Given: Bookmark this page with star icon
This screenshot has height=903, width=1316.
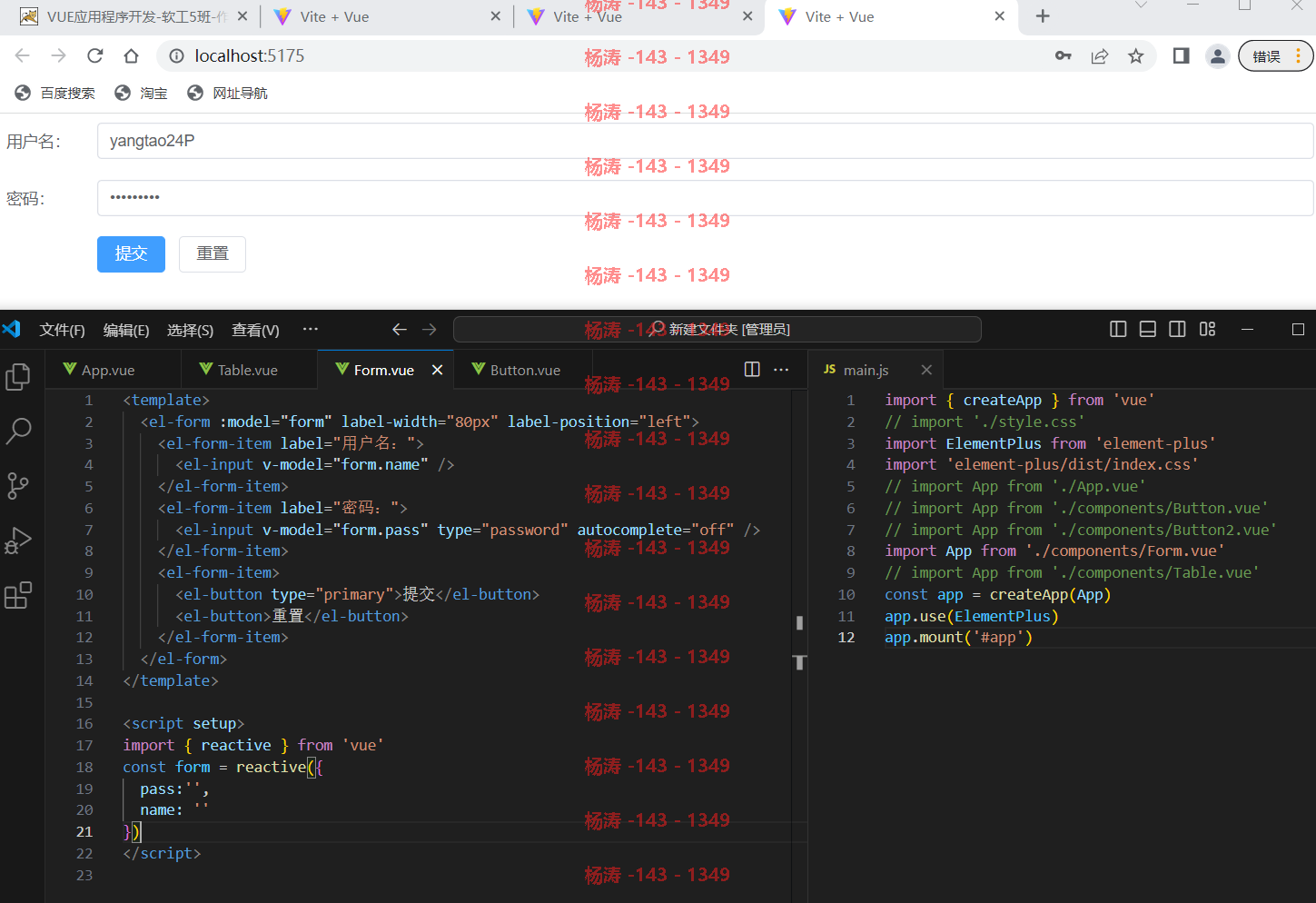Looking at the screenshot, I should 1135,56.
